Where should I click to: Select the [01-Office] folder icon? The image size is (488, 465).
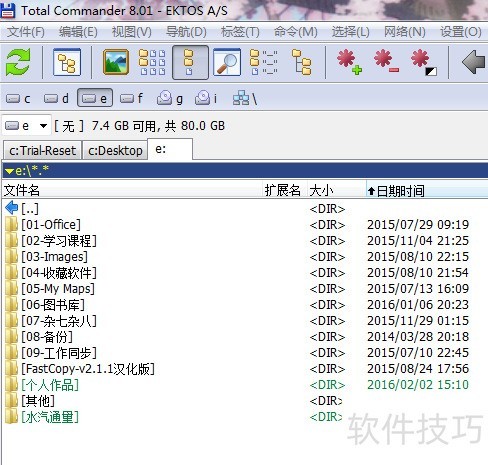coord(12,224)
